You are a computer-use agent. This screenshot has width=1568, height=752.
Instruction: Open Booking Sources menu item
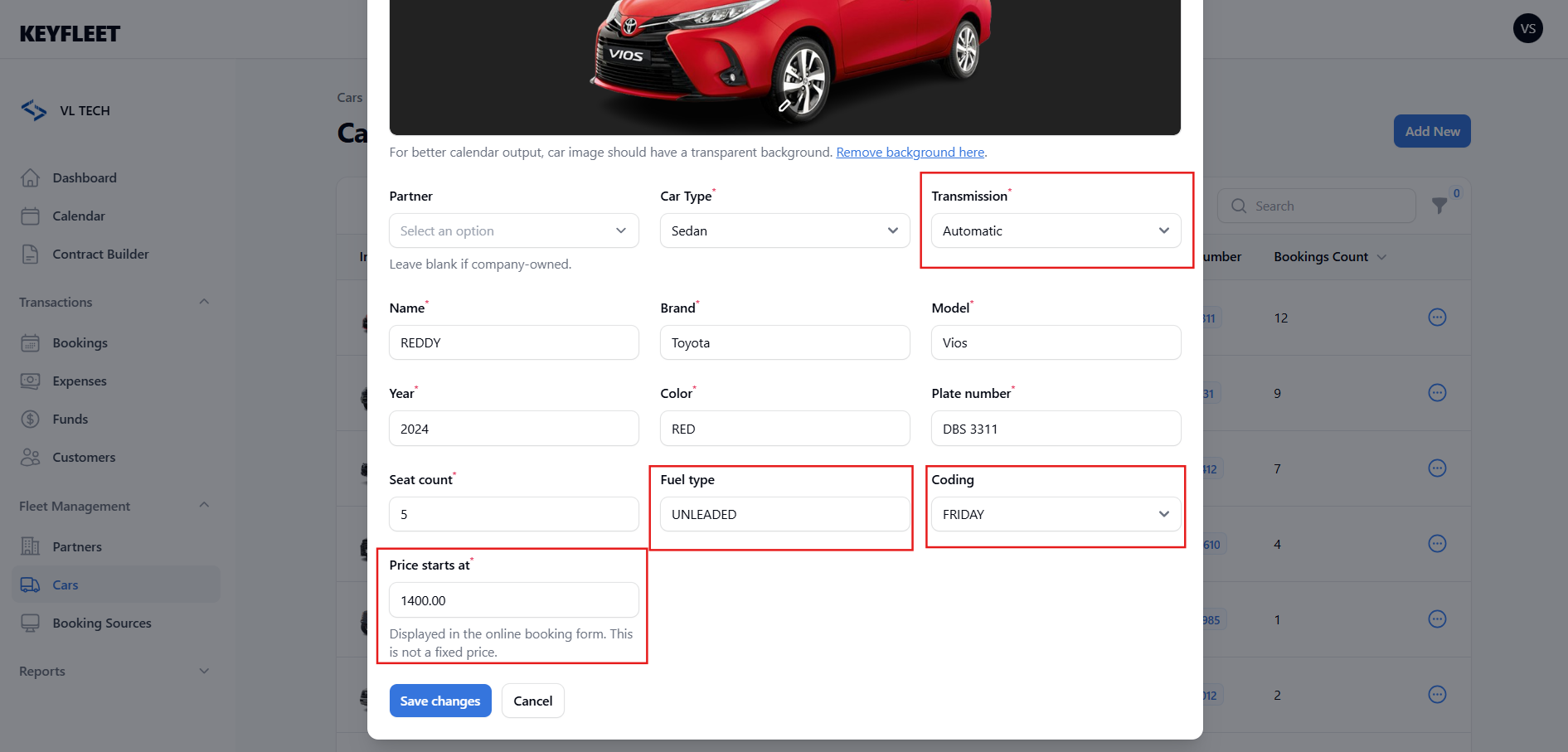click(101, 623)
